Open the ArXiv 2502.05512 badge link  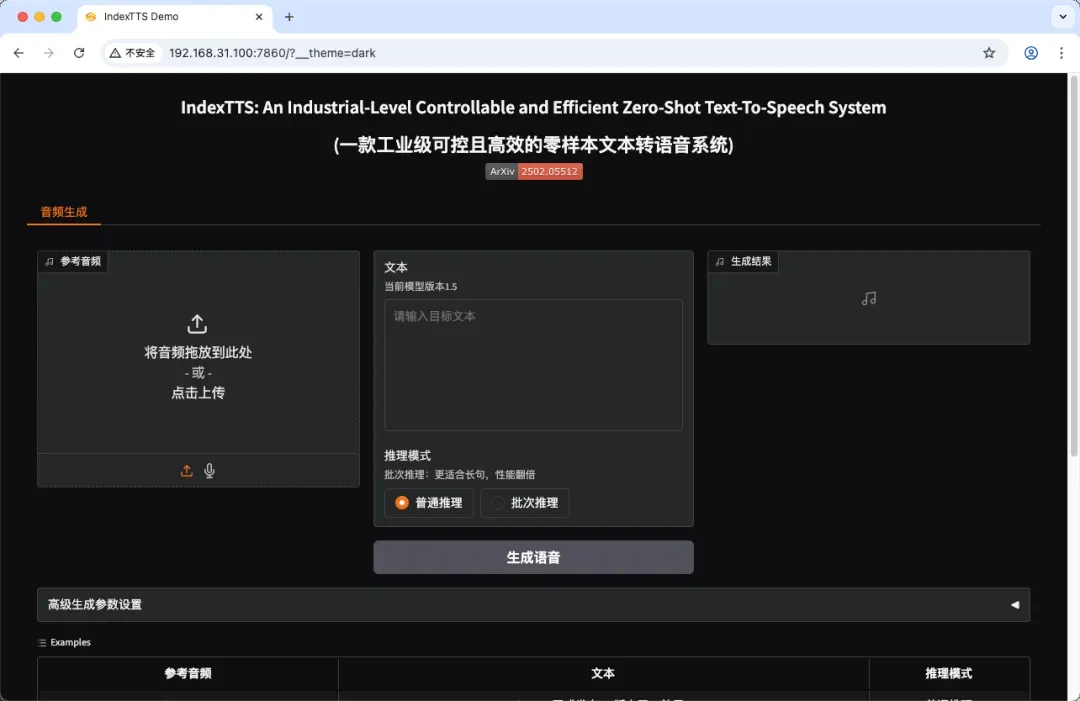(534, 171)
